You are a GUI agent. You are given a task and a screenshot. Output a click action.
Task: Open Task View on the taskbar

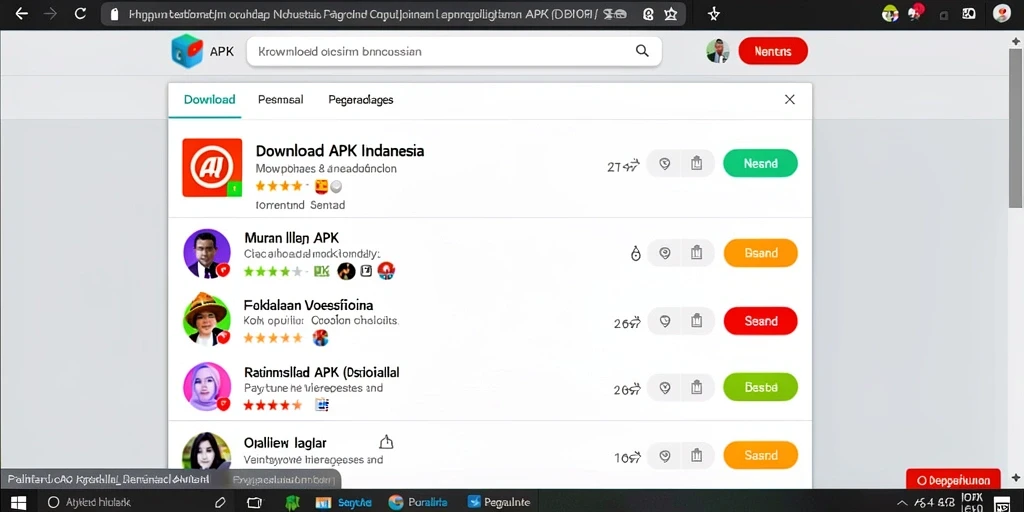[255, 502]
